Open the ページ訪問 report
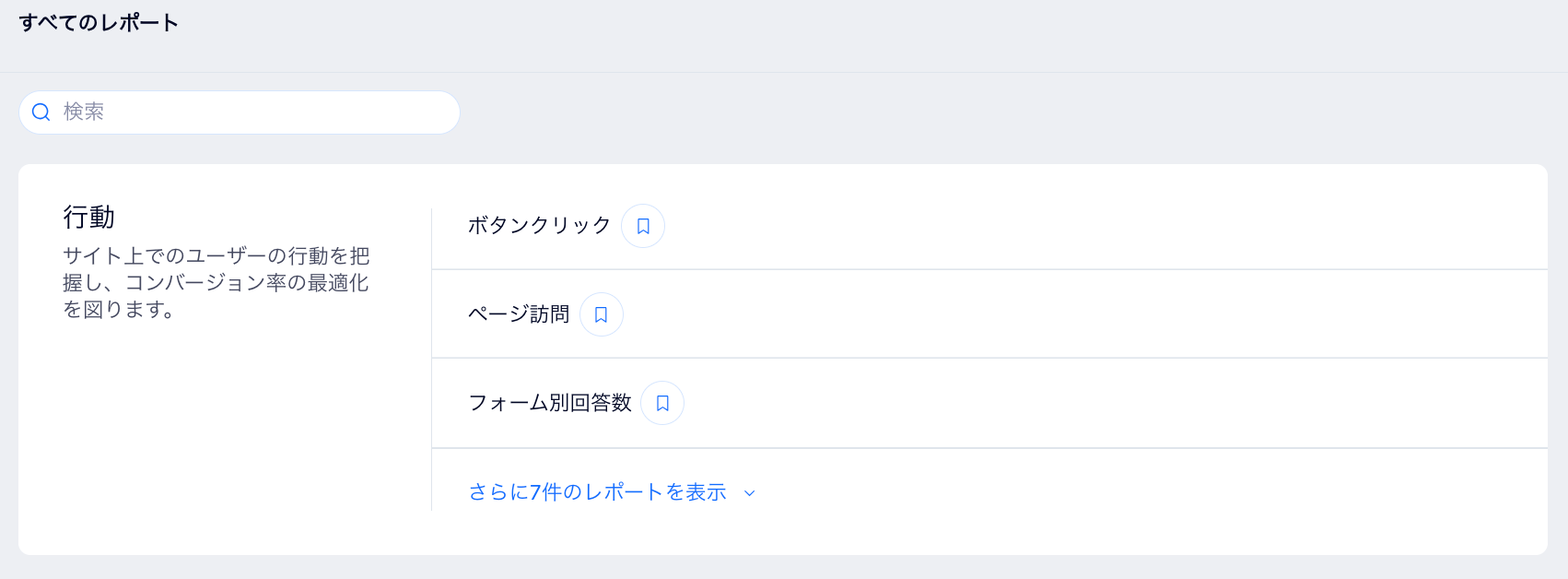The height and width of the screenshot is (579, 1568). pos(519,313)
